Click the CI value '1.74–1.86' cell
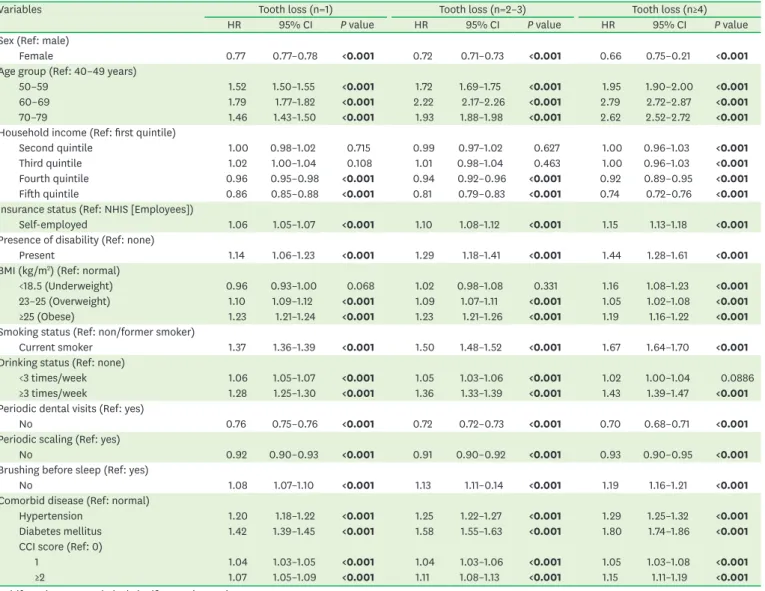 point(668,531)
